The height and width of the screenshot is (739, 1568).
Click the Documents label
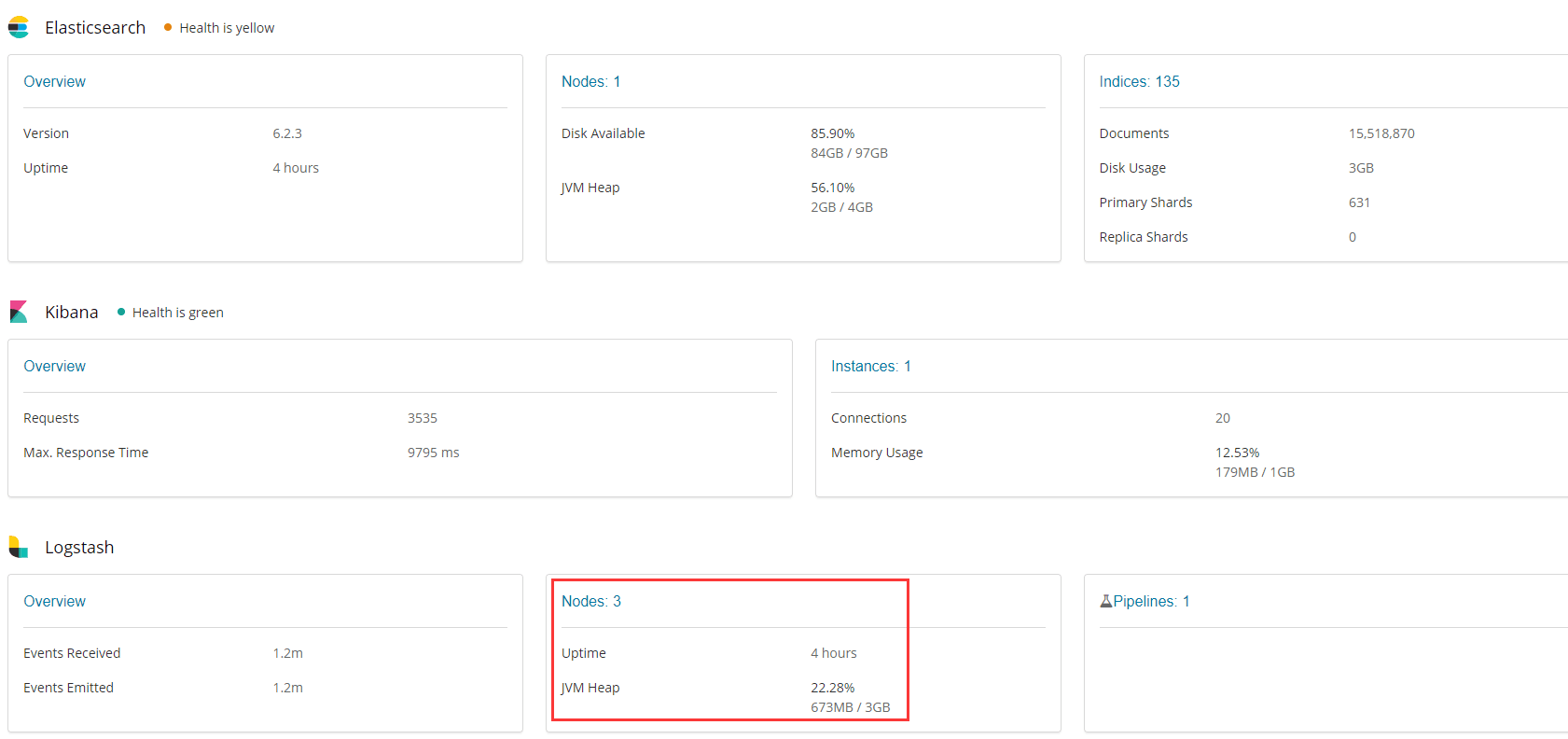(x=1134, y=133)
